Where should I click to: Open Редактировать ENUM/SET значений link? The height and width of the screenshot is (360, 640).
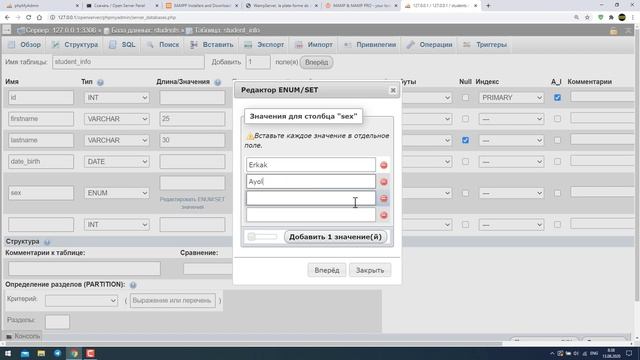point(192,203)
